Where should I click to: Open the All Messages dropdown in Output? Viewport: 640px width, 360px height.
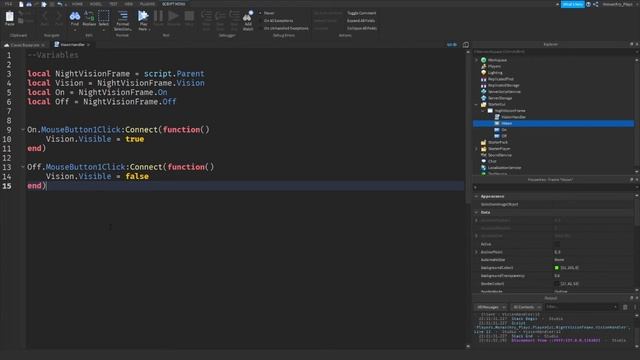[491, 307]
